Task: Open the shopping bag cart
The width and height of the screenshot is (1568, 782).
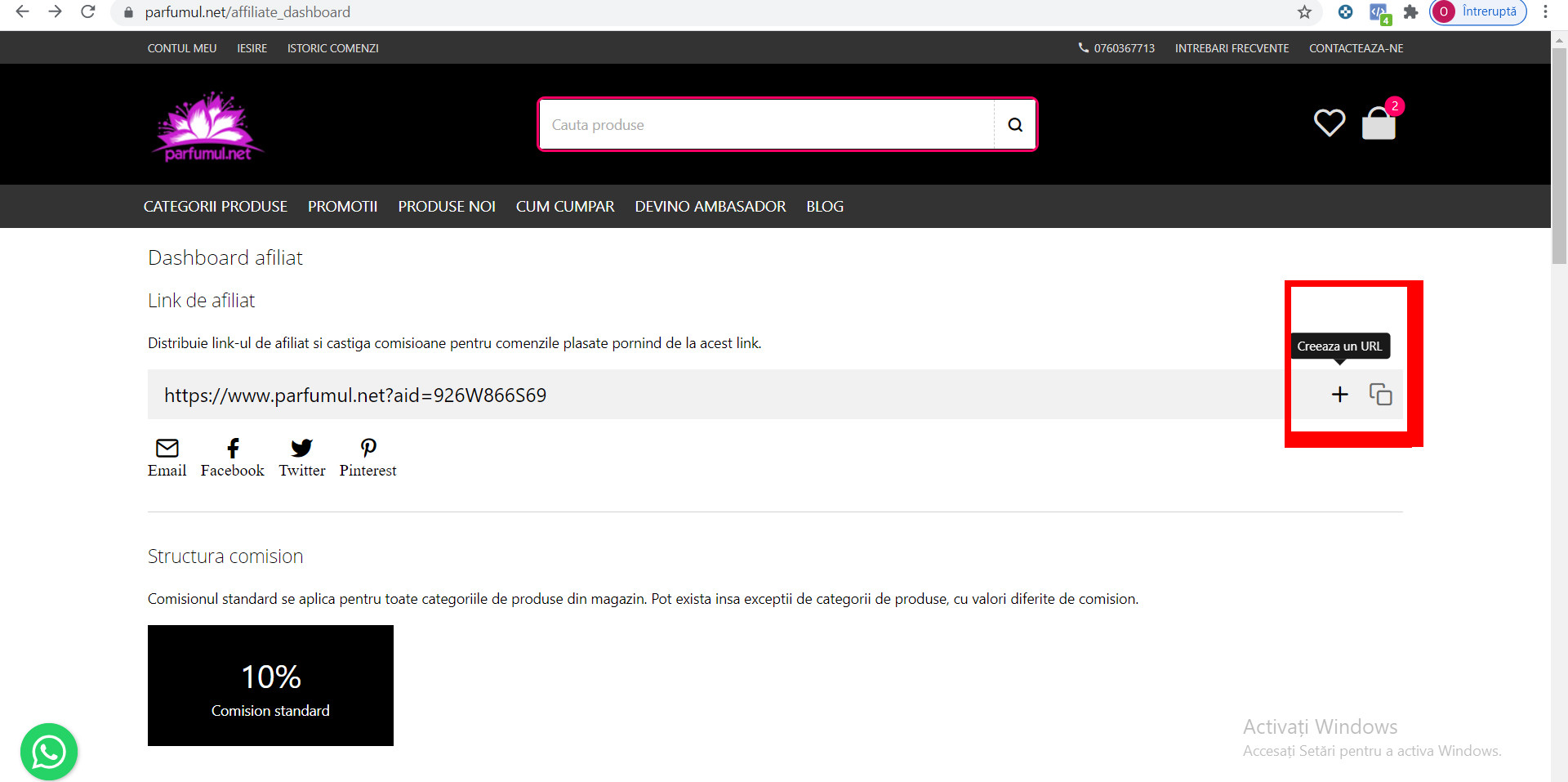Action: click(x=1379, y=123)
